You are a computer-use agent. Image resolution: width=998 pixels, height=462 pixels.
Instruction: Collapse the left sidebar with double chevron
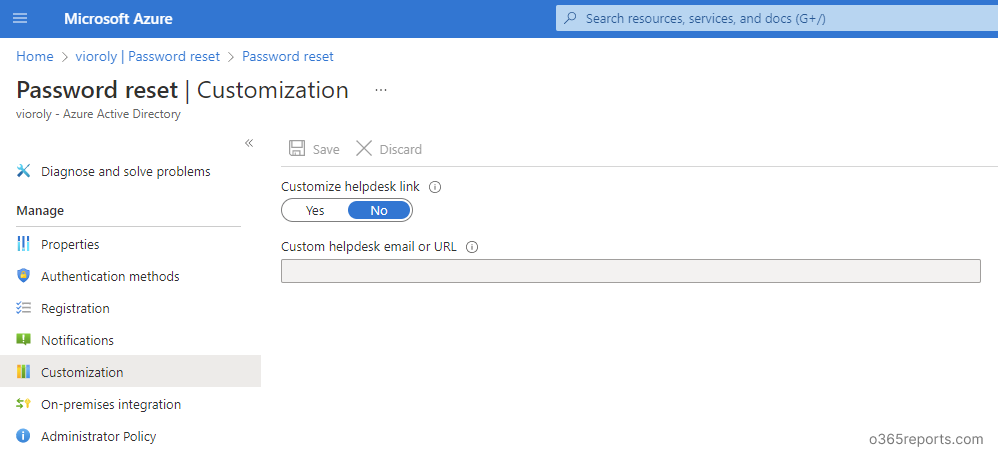point(249,143)
